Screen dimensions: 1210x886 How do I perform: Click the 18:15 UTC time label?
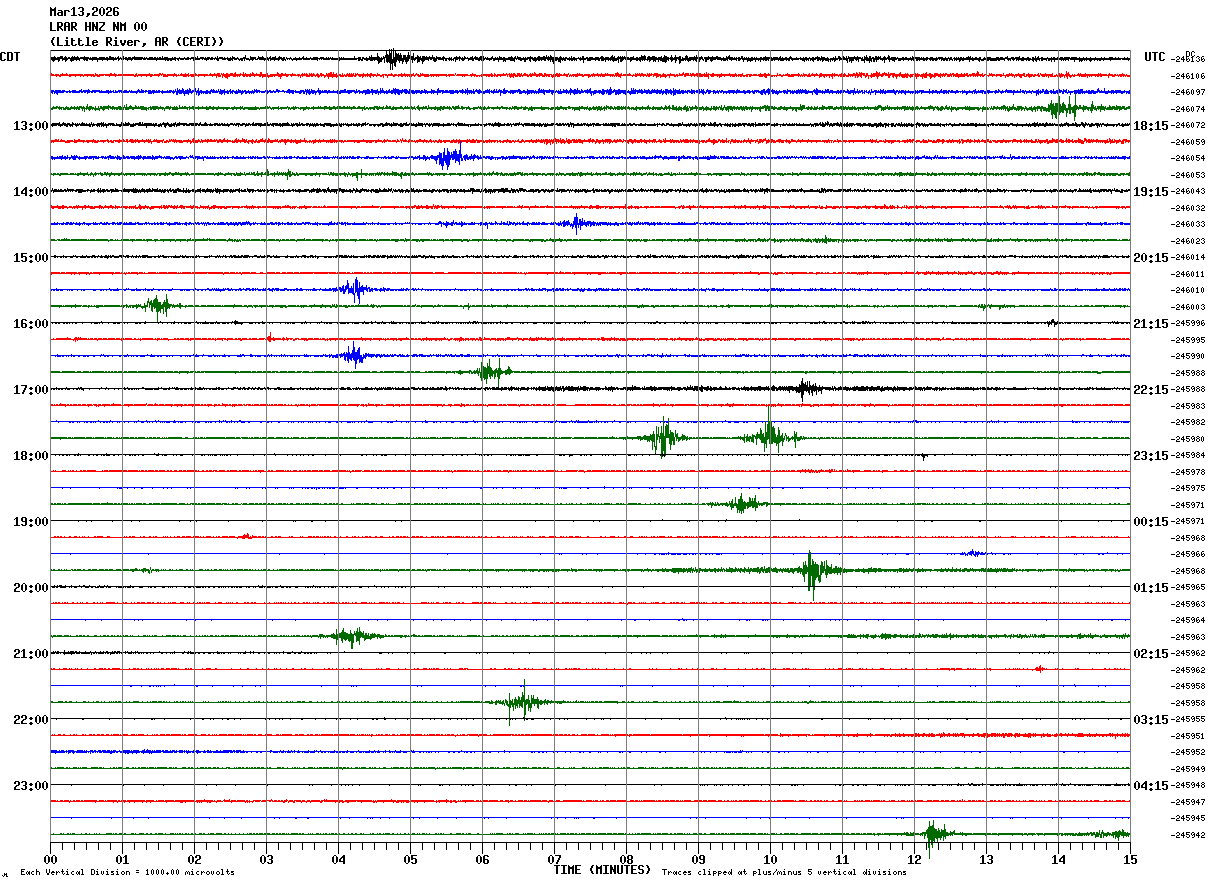[x=1151, y=125]
